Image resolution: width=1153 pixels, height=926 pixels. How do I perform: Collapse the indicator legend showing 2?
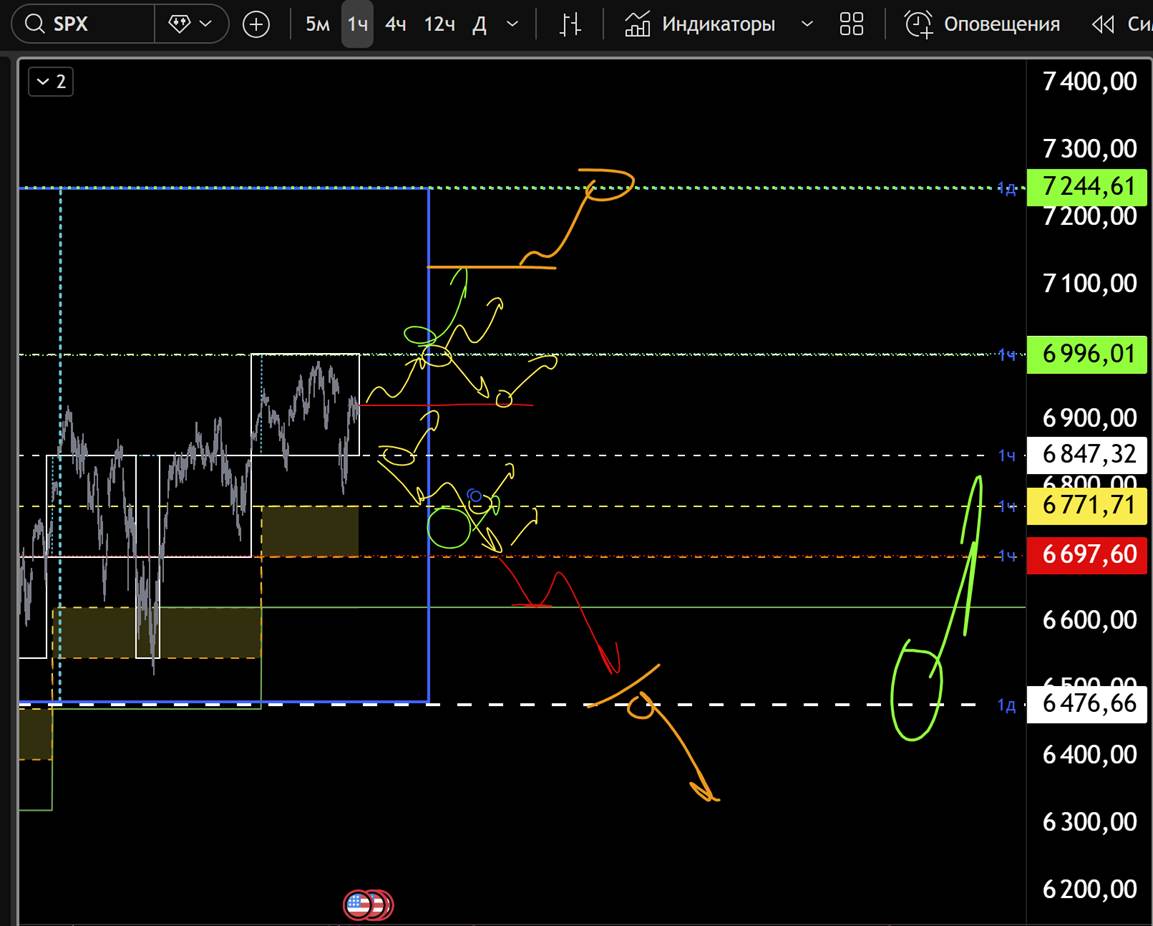(x=50, y=82)
